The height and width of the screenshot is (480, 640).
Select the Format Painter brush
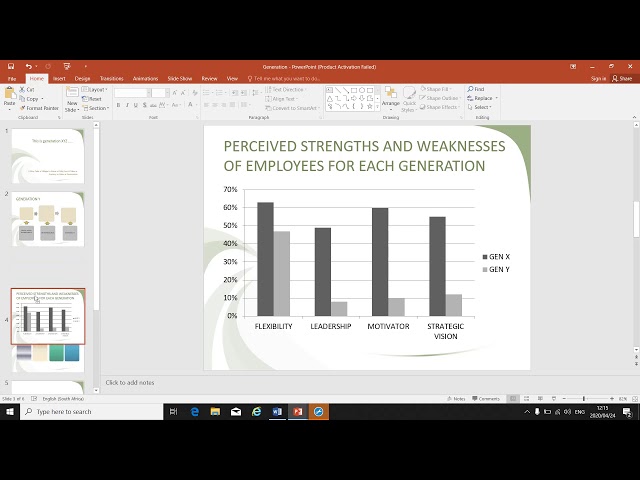coord(40,108)
